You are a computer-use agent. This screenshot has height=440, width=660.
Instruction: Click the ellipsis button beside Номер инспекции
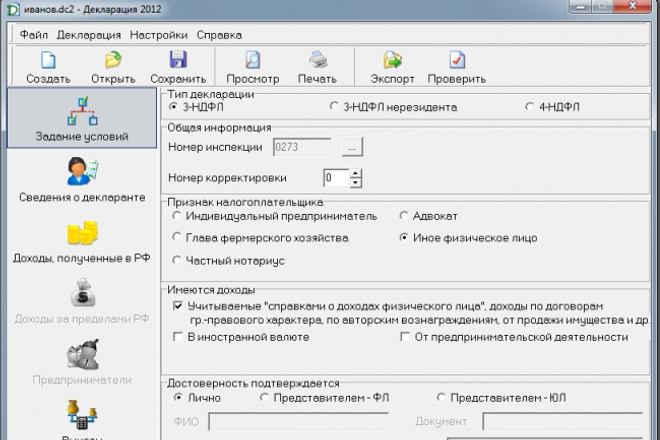pos(351,147)
